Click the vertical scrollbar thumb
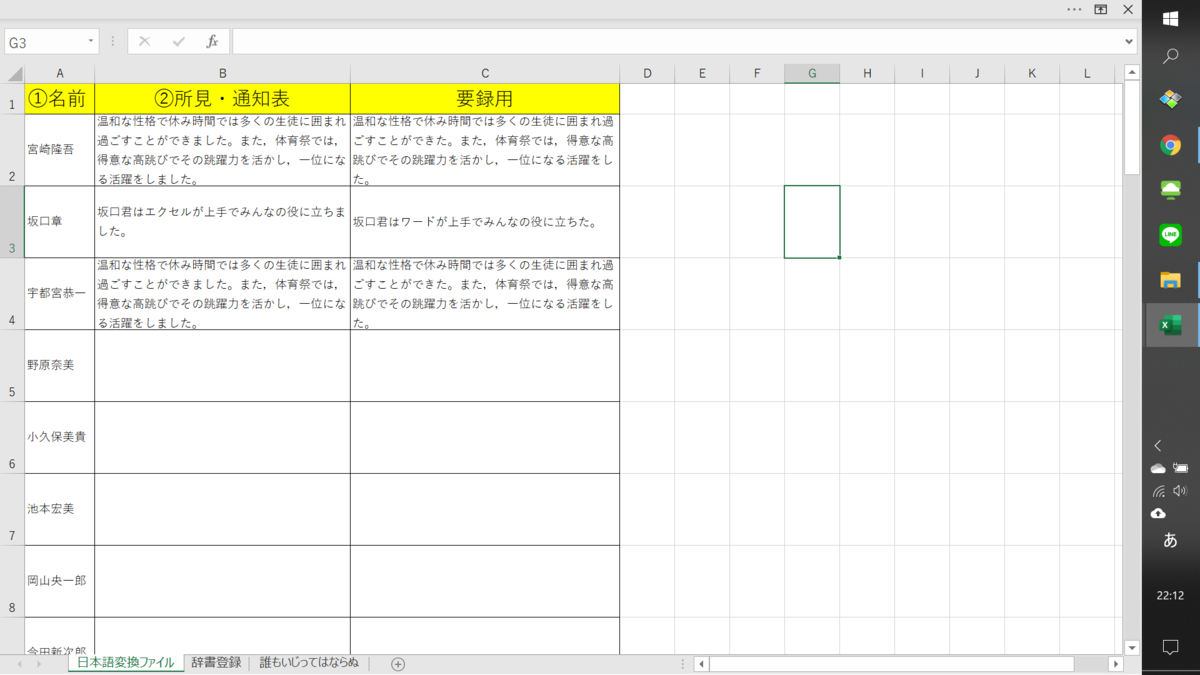The height and width of the screenshot is (675, 1200). click(1132, 128)
